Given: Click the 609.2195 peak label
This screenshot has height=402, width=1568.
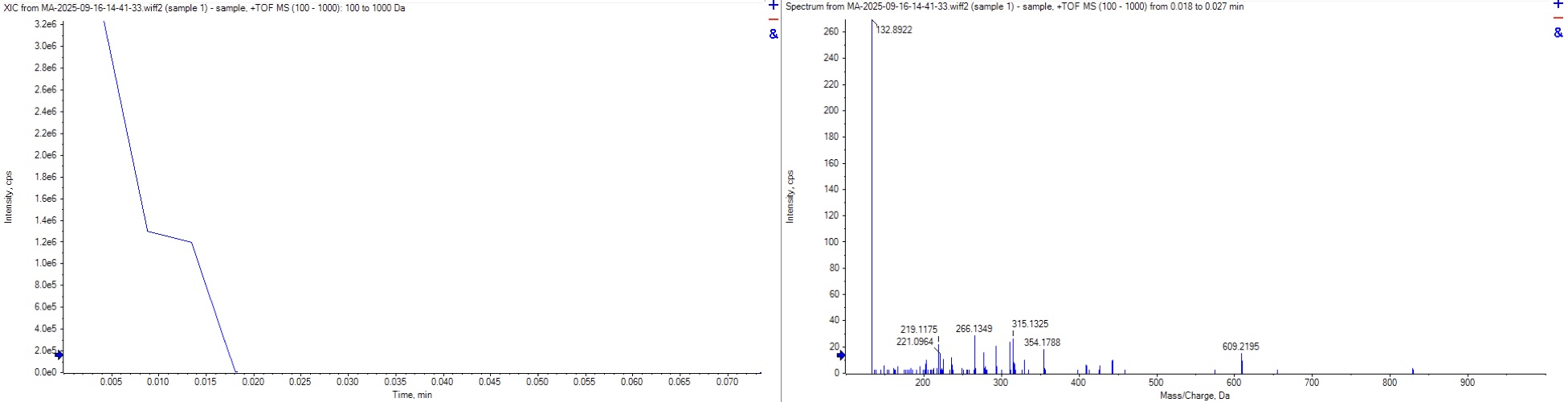Looking at the screenshot, I should (x=1241, y=347).
